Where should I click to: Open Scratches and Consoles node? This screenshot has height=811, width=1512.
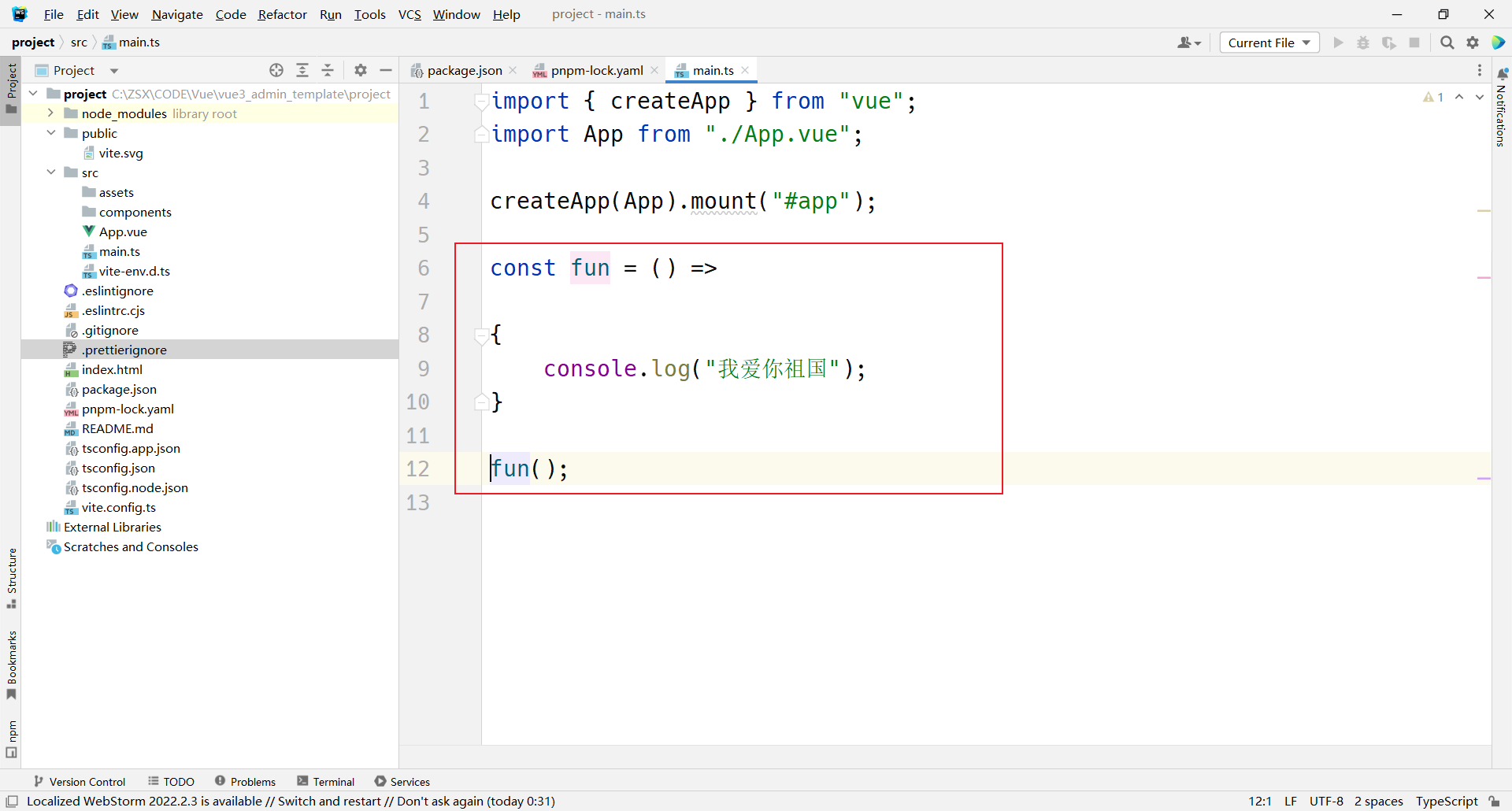[x=131, y=546]
